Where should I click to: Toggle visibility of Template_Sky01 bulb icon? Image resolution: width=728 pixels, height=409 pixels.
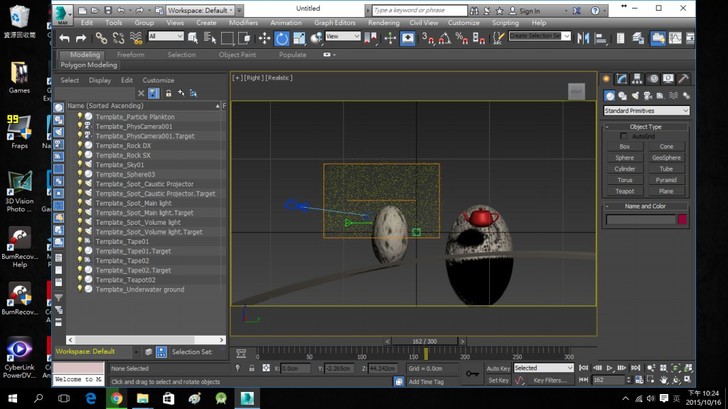point(80,165)
